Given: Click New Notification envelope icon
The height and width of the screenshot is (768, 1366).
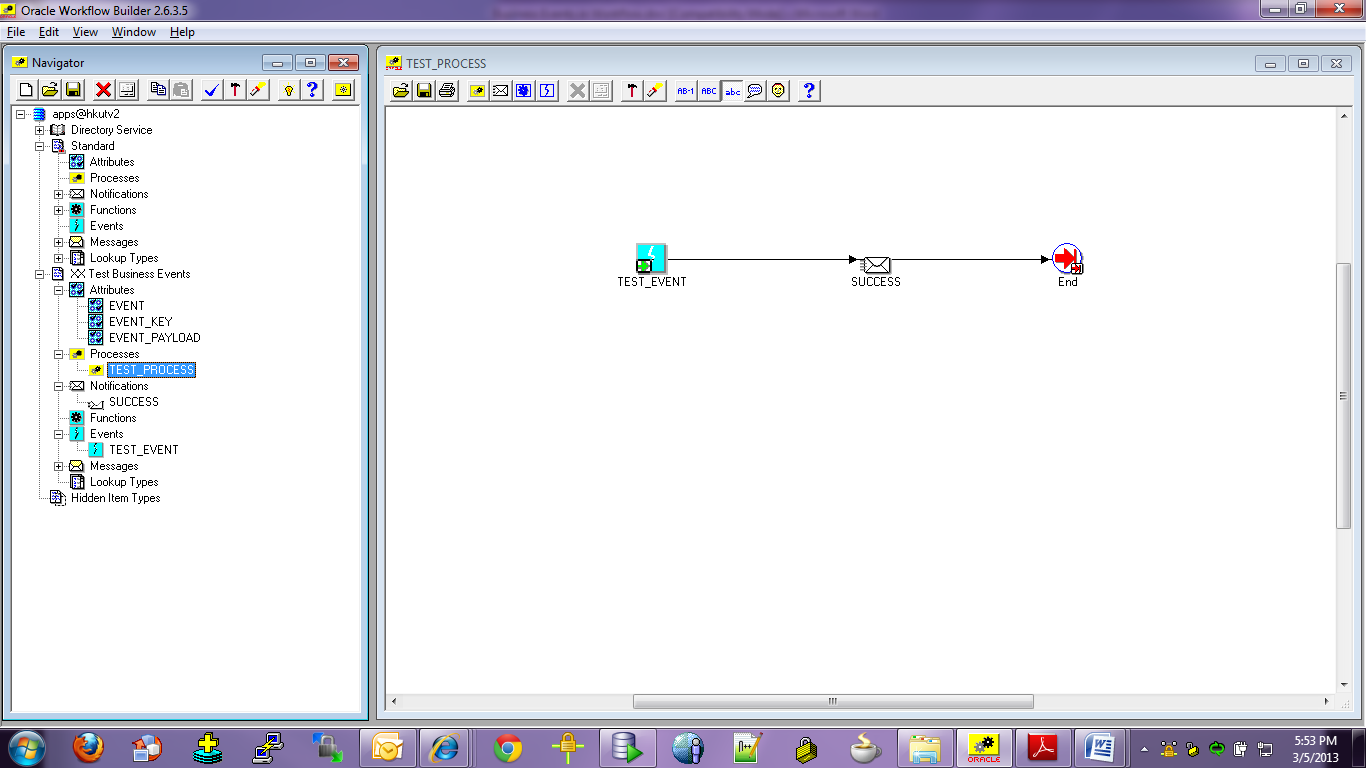Looking at the screenshot, I should click(500, 91).
